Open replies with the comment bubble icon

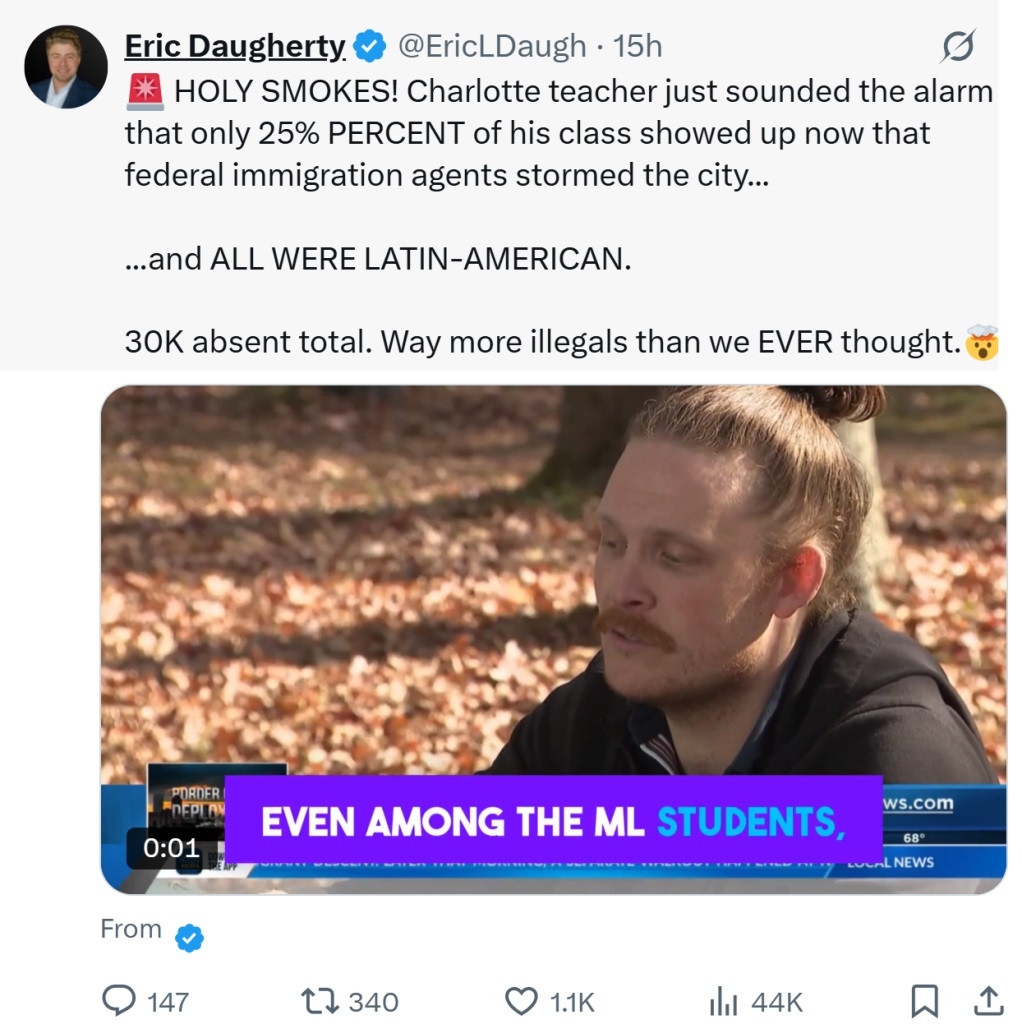click(x=119, y=1000)
